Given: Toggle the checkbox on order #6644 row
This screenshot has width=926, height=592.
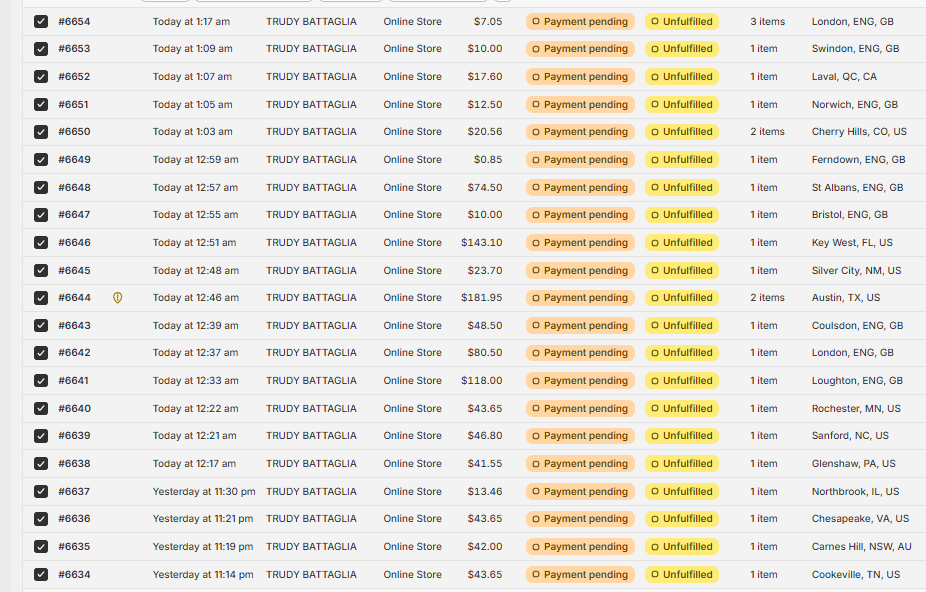Looking at the screenshot, I should [x=41, y=298].
